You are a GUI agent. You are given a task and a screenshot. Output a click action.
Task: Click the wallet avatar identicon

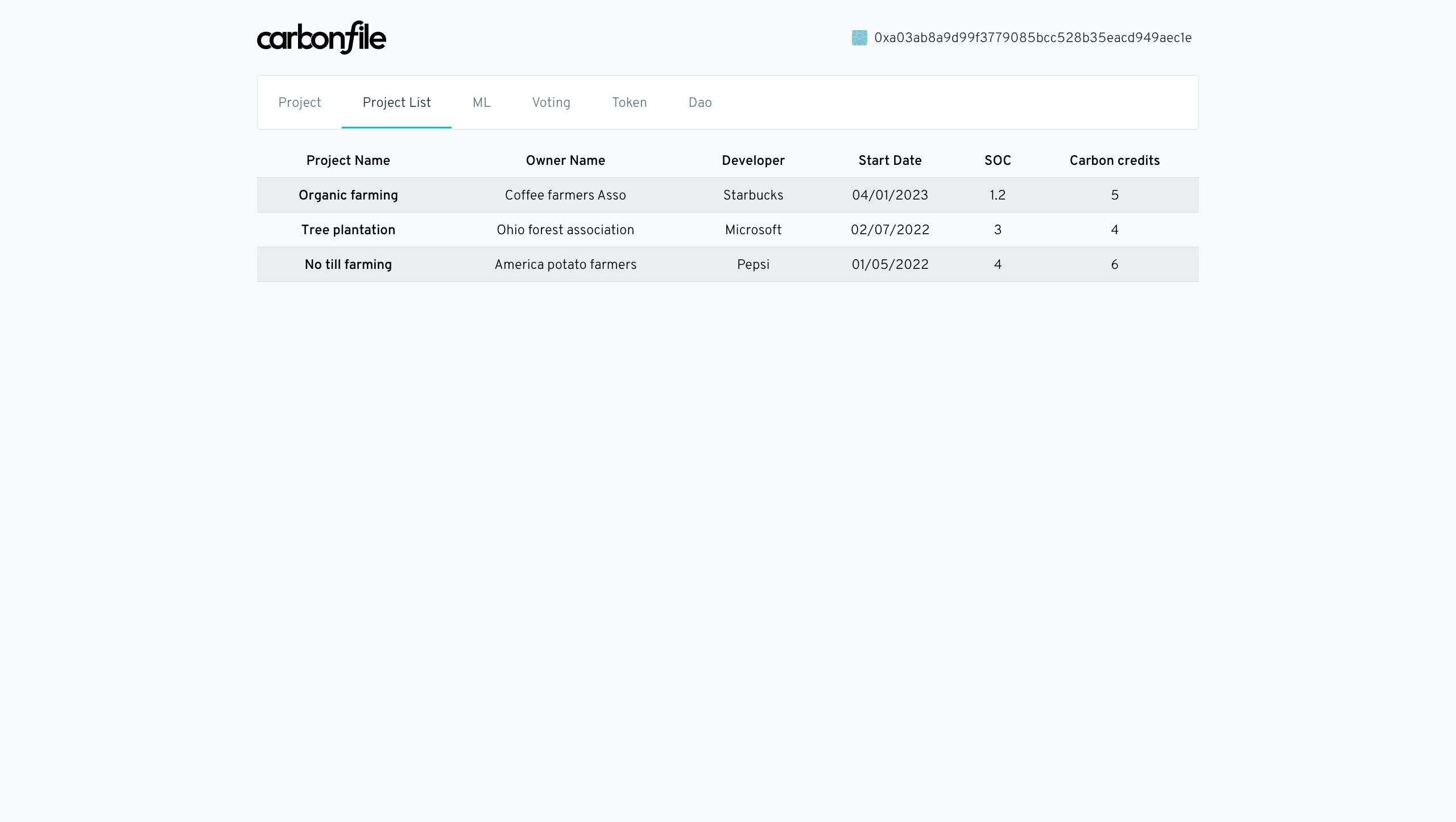859,38
